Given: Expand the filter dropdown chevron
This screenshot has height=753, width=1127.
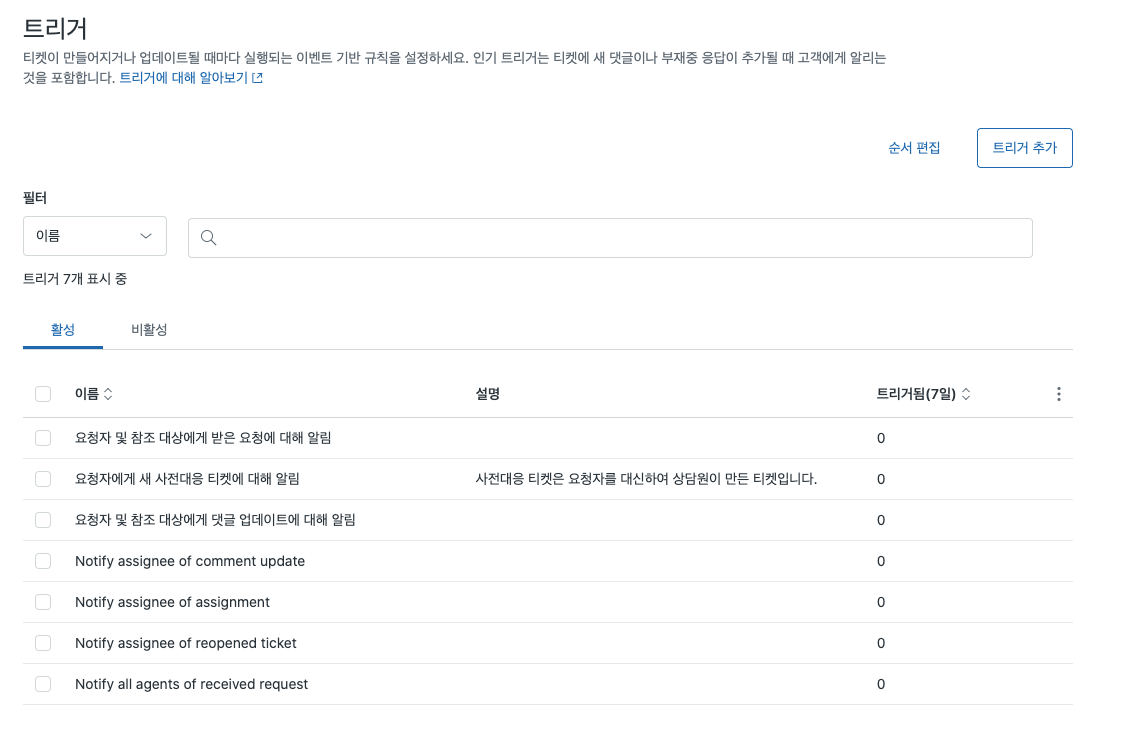Looking at the screenshot, I should 146,236.
